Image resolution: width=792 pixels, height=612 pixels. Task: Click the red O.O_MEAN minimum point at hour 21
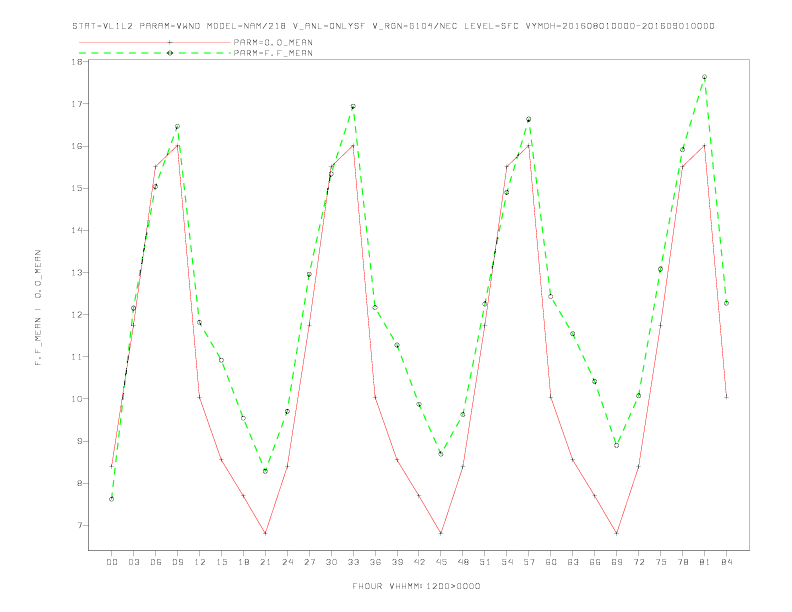tap(265, 533)
